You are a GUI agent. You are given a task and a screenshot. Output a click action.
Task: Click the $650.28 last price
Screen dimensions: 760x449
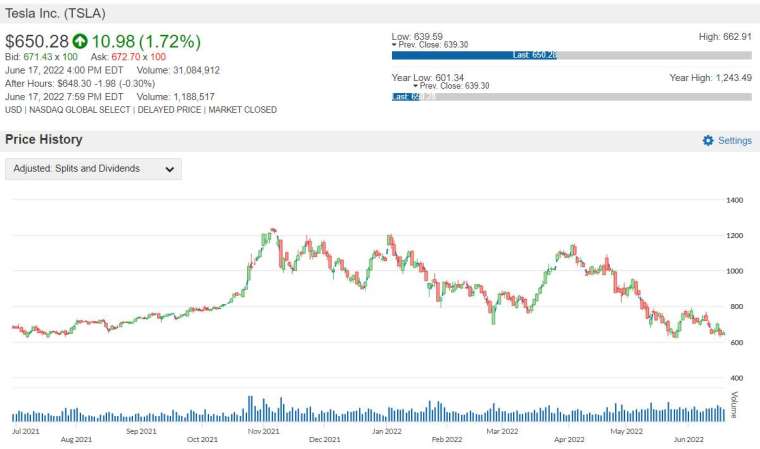click(37, 41)
